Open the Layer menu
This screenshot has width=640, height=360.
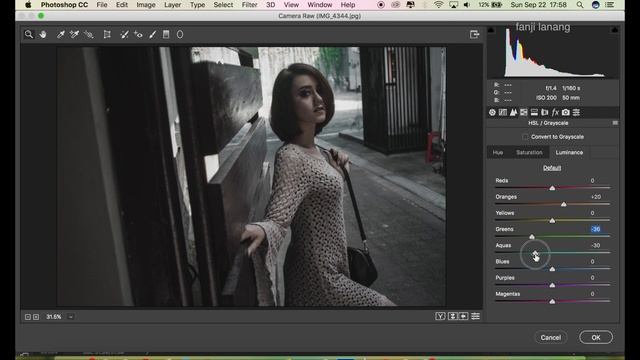(173, 5)
